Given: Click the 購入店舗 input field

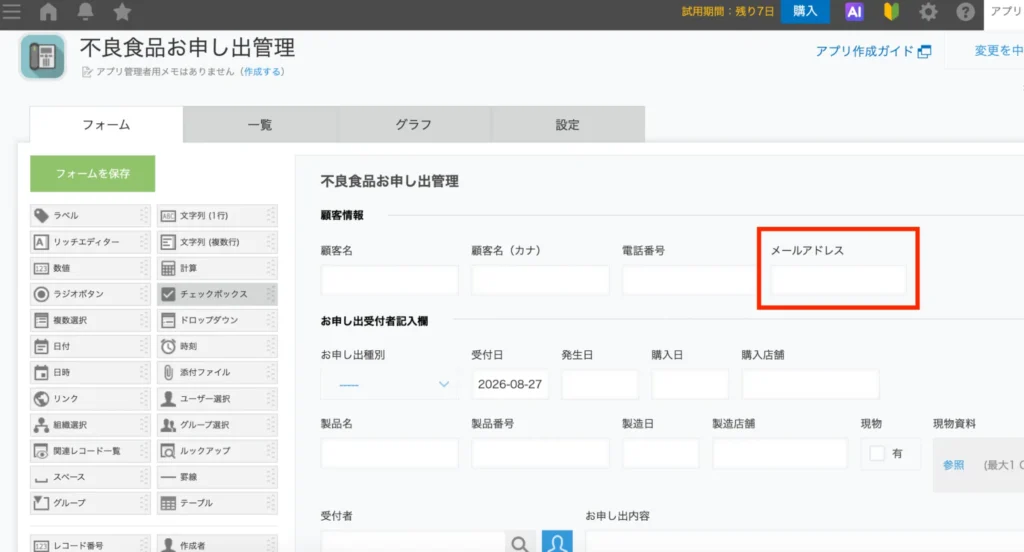Looking at the screenshot, I should pos(810,384).
